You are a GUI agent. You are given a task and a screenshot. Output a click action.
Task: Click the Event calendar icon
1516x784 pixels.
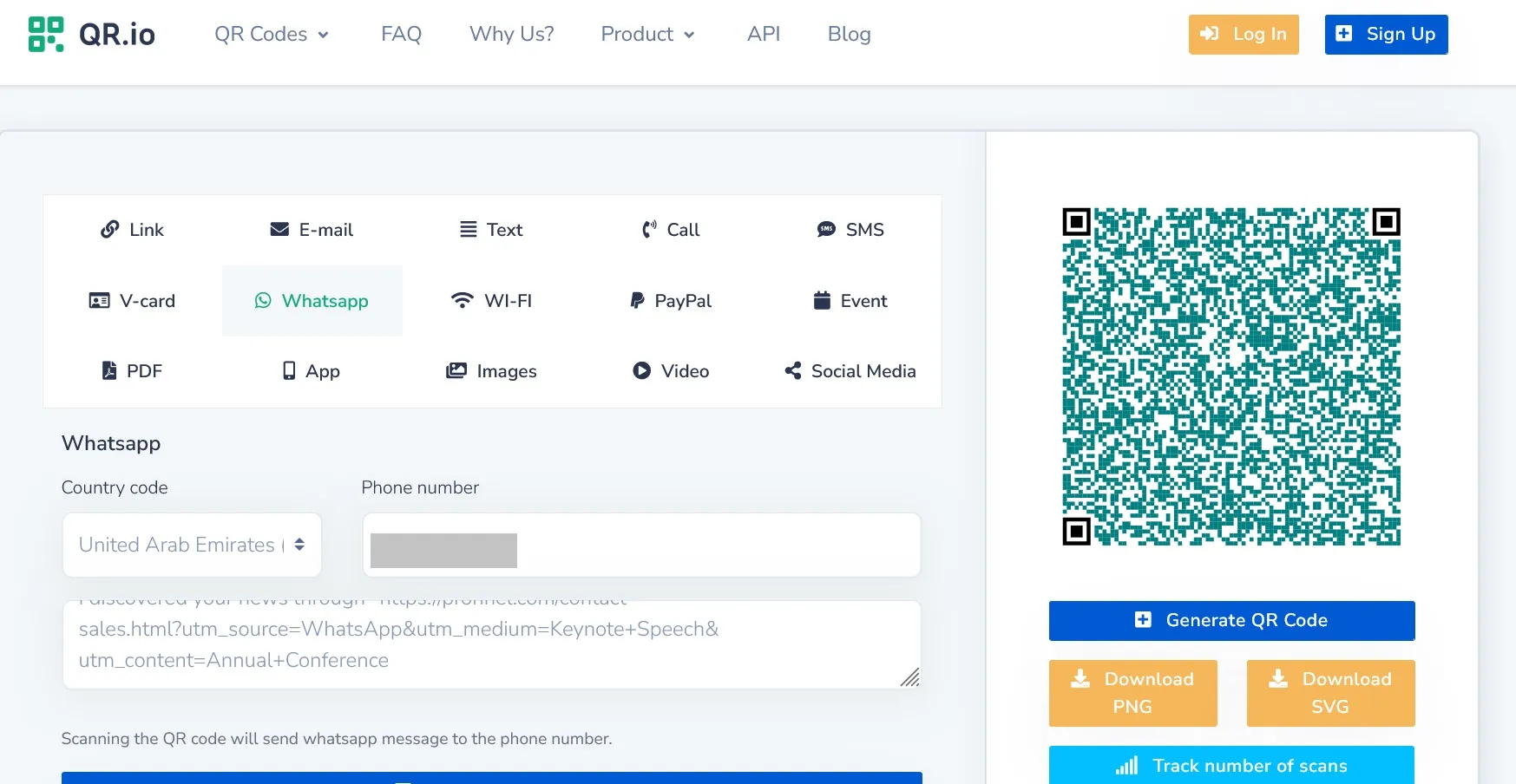(x=822, y=301)
